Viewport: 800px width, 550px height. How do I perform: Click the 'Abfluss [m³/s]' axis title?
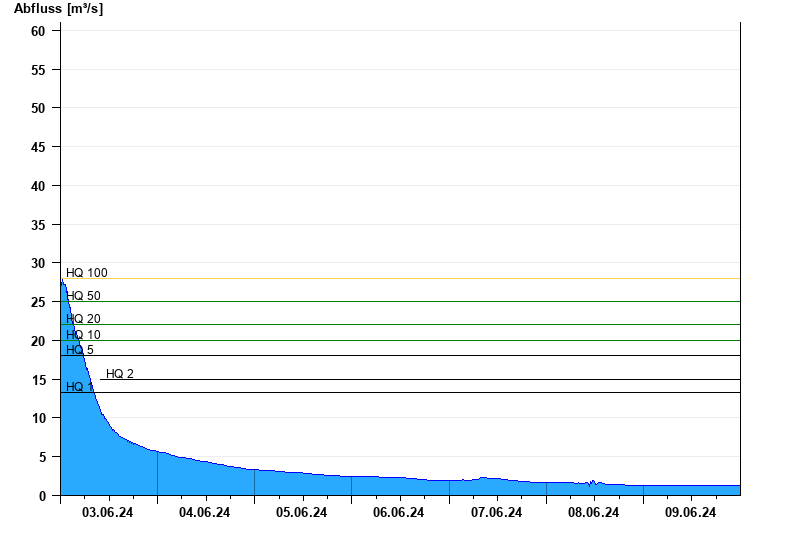point(58,9)
